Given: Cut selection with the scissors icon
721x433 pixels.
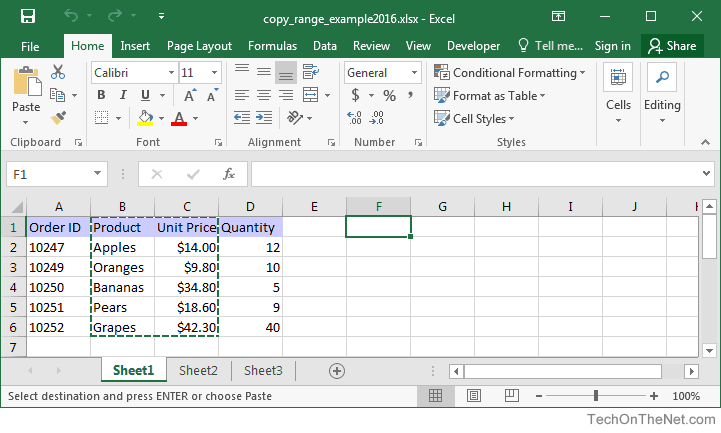Looking at the screenshot, I should [58, 72].
